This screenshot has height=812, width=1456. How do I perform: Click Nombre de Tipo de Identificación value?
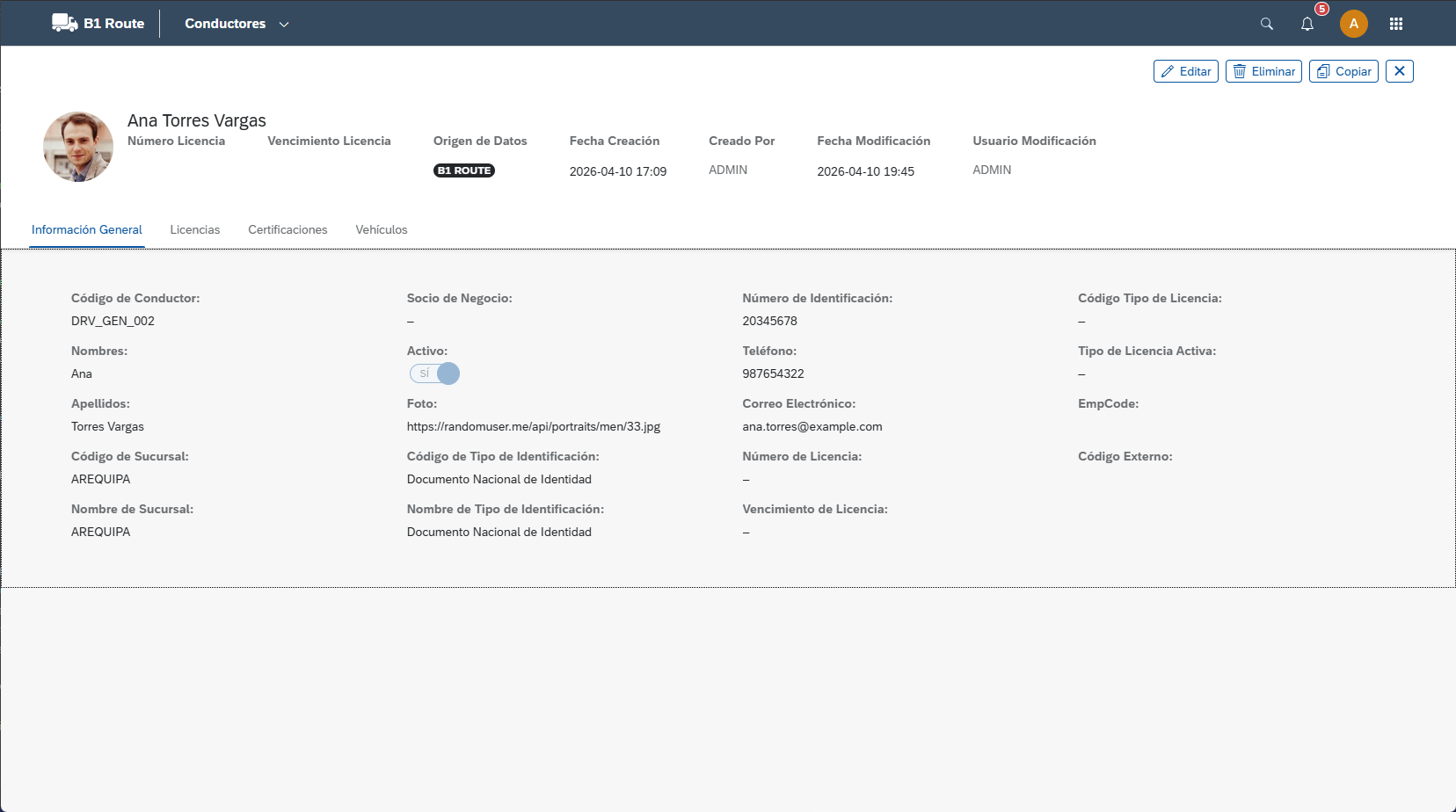point(499,532)
